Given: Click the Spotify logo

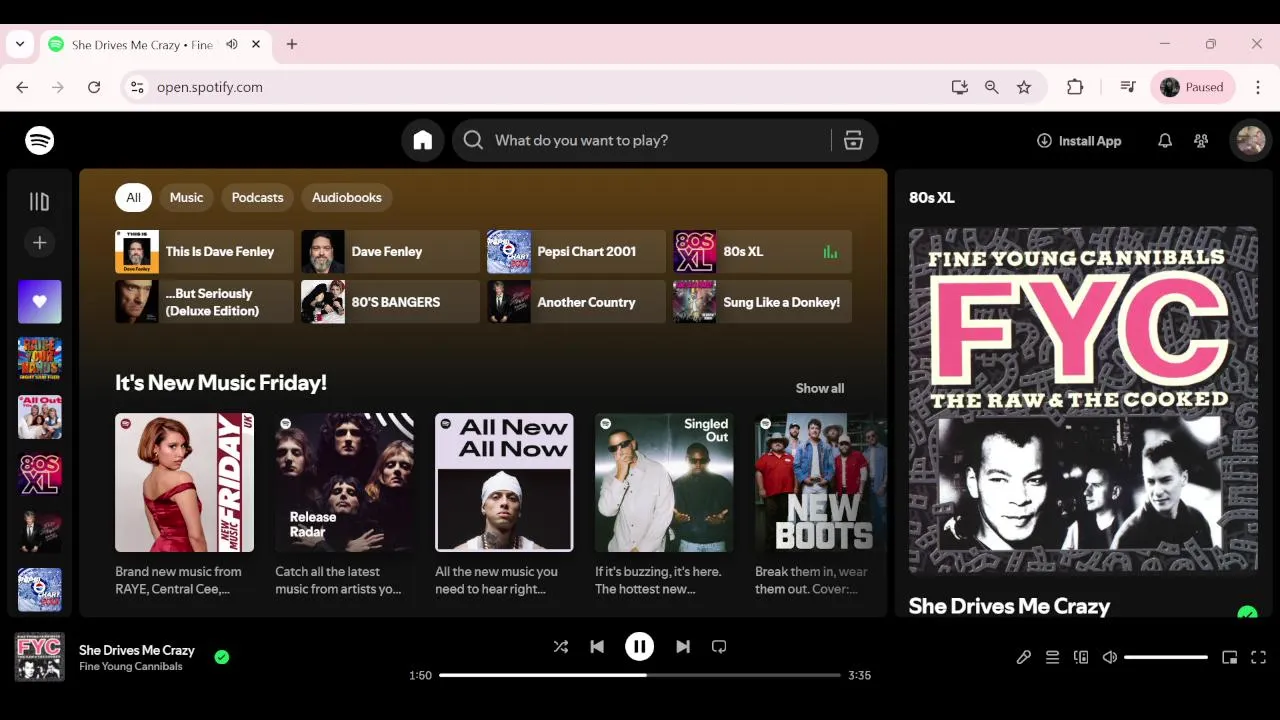Looking at the screenshot, I should point(40,141).
